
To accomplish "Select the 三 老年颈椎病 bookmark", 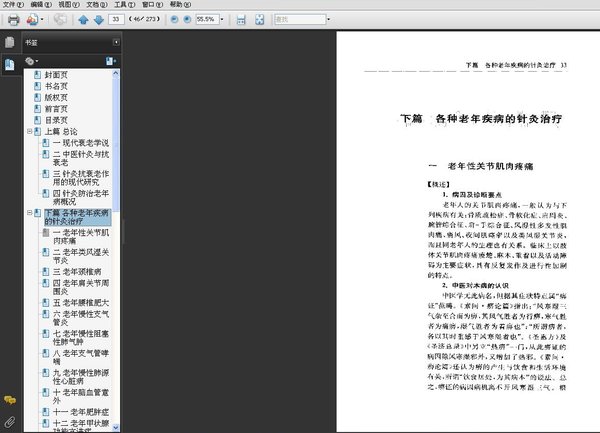I will (x=75, y=271).
